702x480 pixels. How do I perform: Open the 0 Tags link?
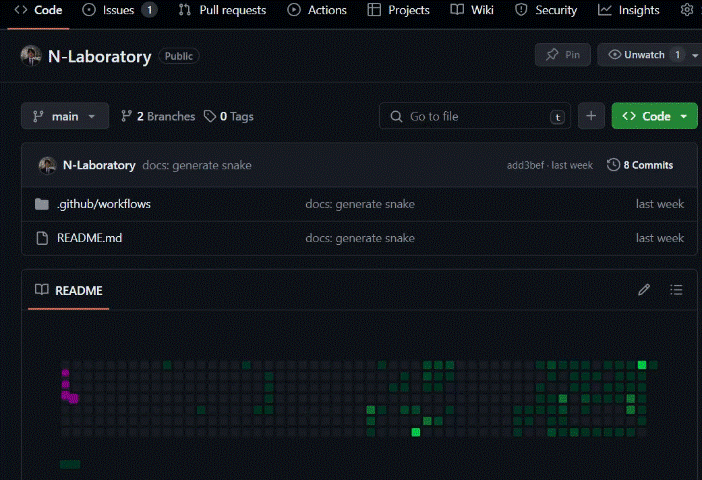229,116
